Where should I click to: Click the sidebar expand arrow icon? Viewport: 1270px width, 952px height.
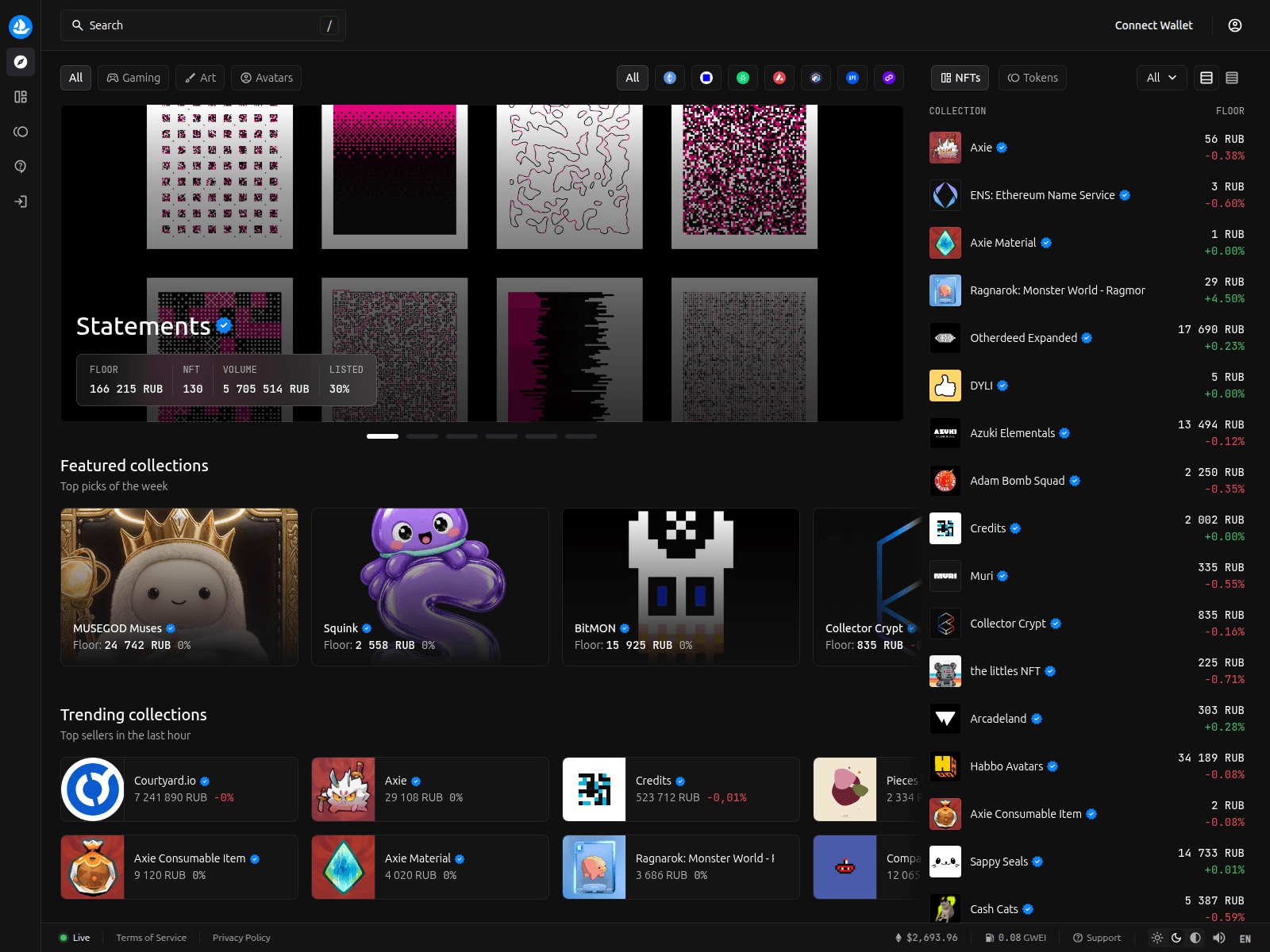tap(21, 202)
